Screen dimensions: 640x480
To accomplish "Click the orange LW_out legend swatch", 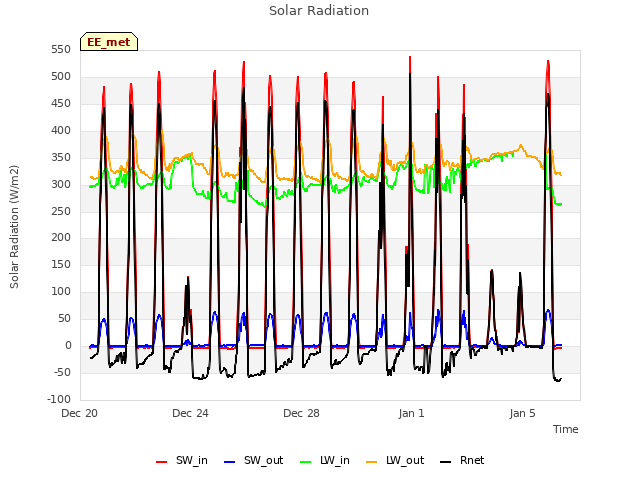I will pyautogui.click(x=372, y=462).
